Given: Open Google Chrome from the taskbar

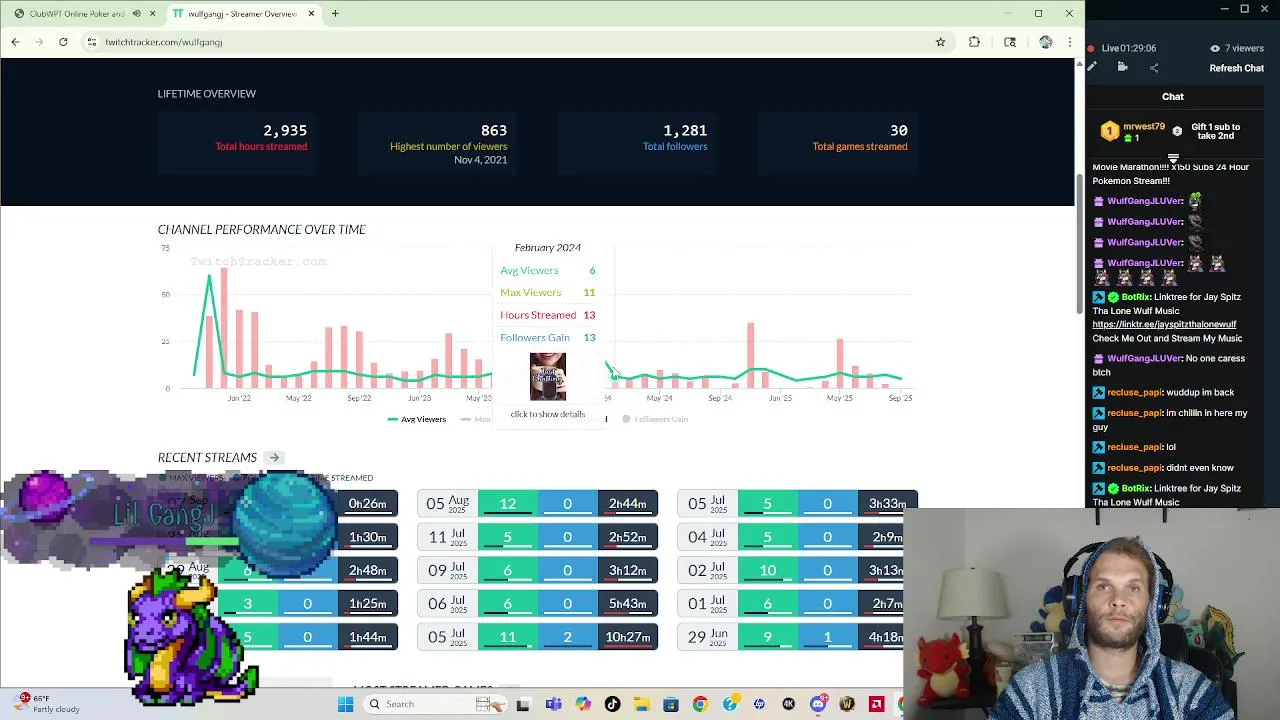Looking at the screenshot, I should coord(700,704).
